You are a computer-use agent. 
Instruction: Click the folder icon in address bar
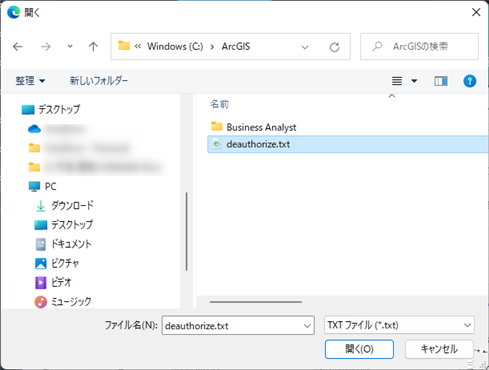(x=124, y=46)
